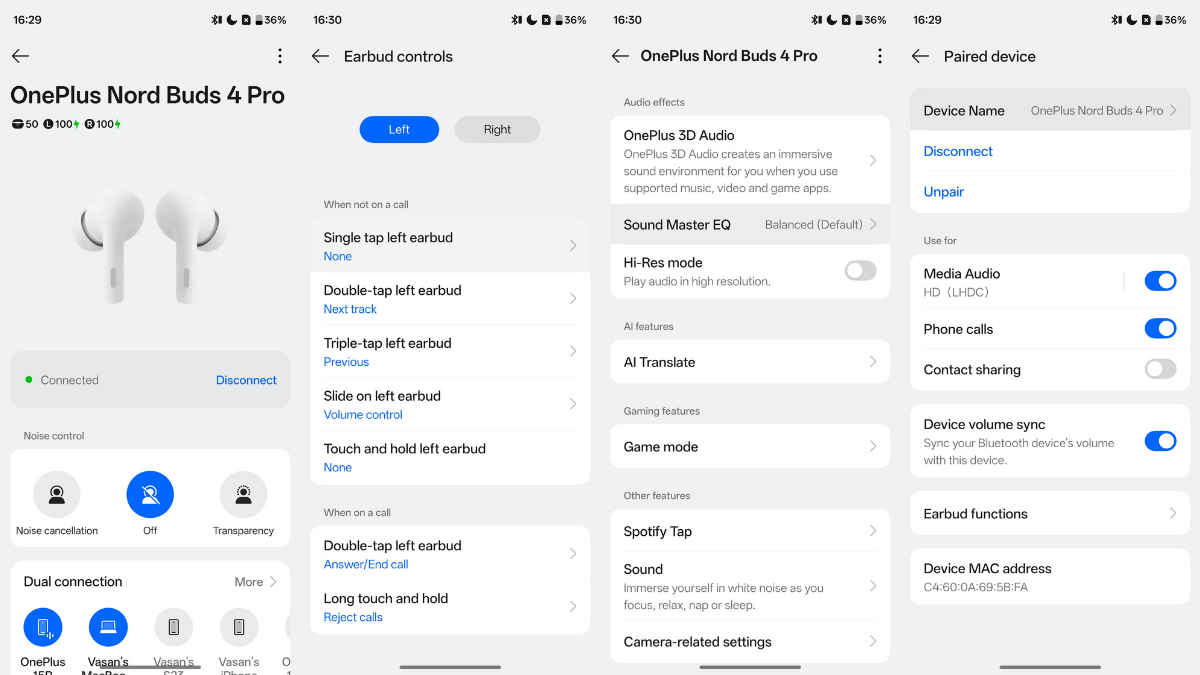Image resolution: width=1200 pixels, height=675 pixels.
Task: Turn off Media Audio toggle
Action: (1160, 282)
